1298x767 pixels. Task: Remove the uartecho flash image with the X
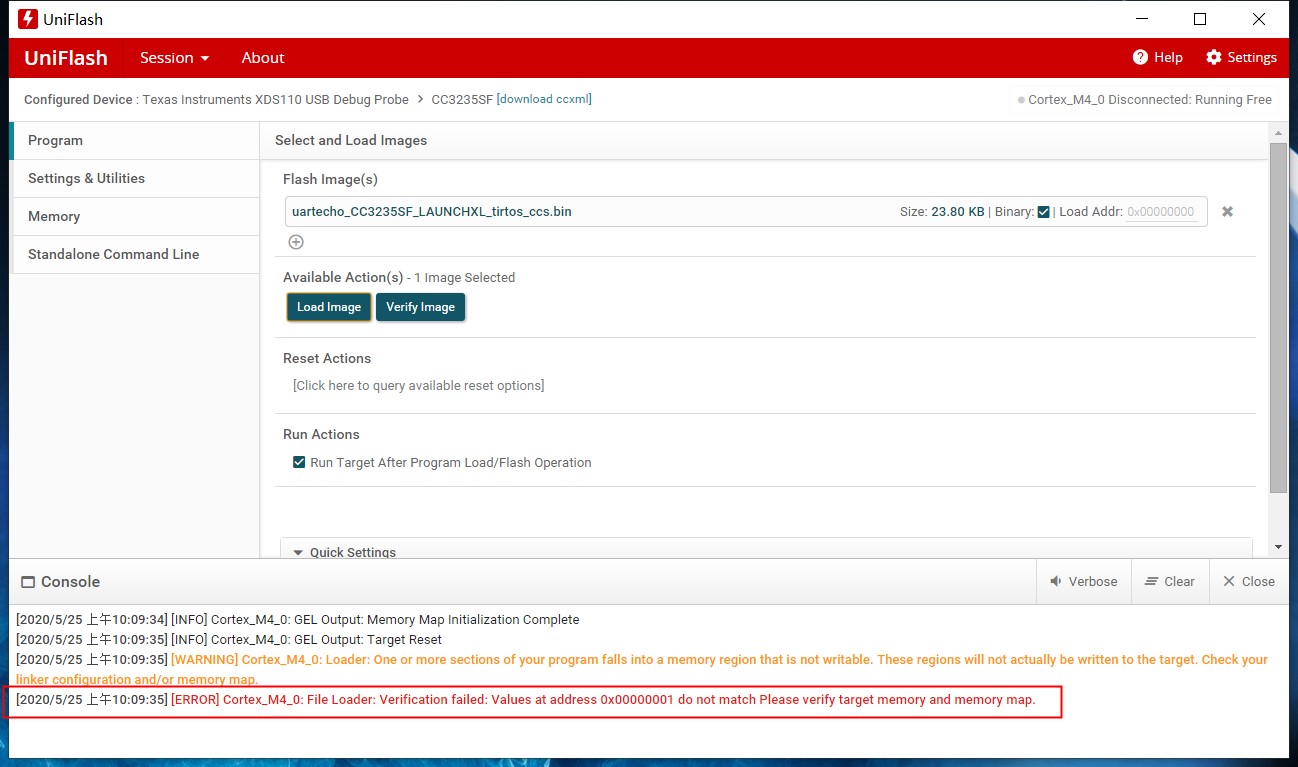point(1227,212)
